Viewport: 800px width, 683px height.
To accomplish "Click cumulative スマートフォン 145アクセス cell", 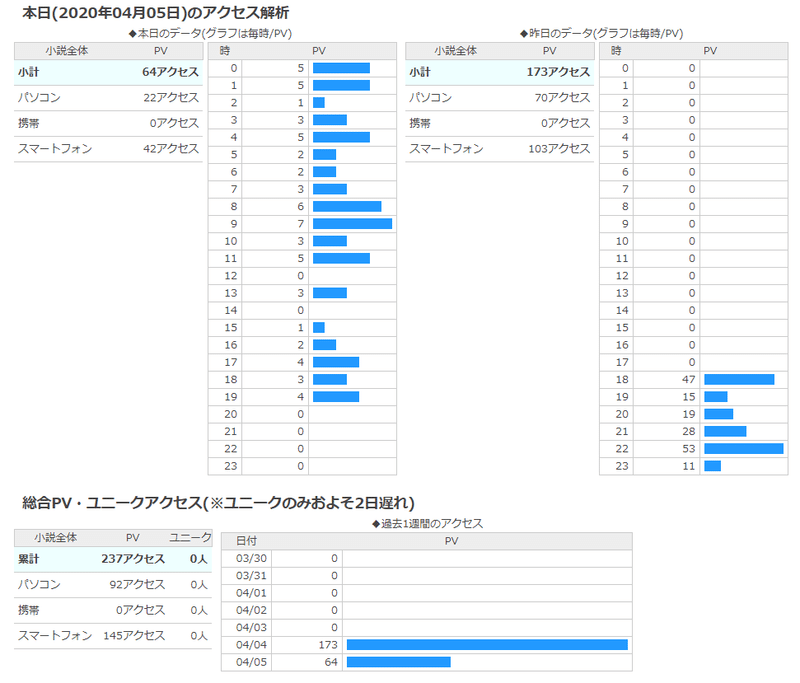I will click(134, 635).
